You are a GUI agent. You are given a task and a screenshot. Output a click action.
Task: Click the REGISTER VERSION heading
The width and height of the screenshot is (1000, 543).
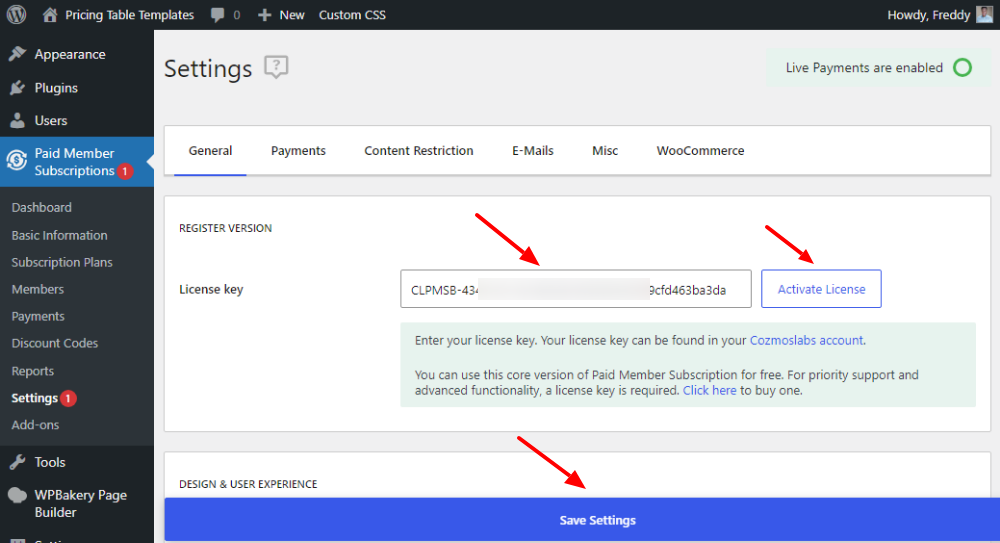[x=225, y=228]
